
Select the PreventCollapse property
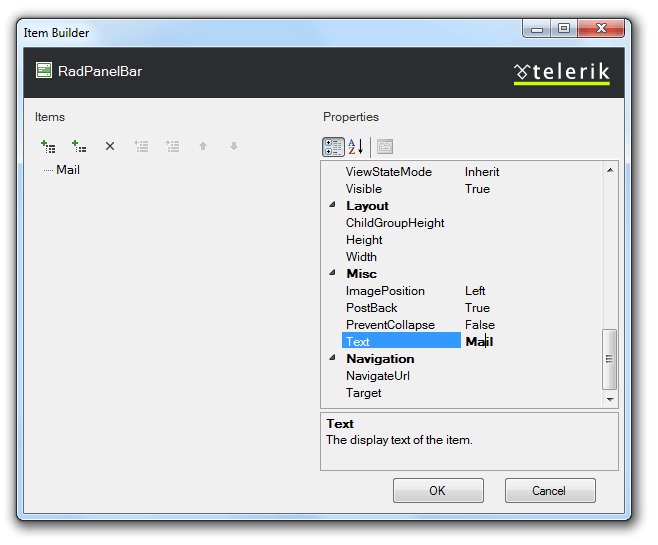(x=390, y=325)
